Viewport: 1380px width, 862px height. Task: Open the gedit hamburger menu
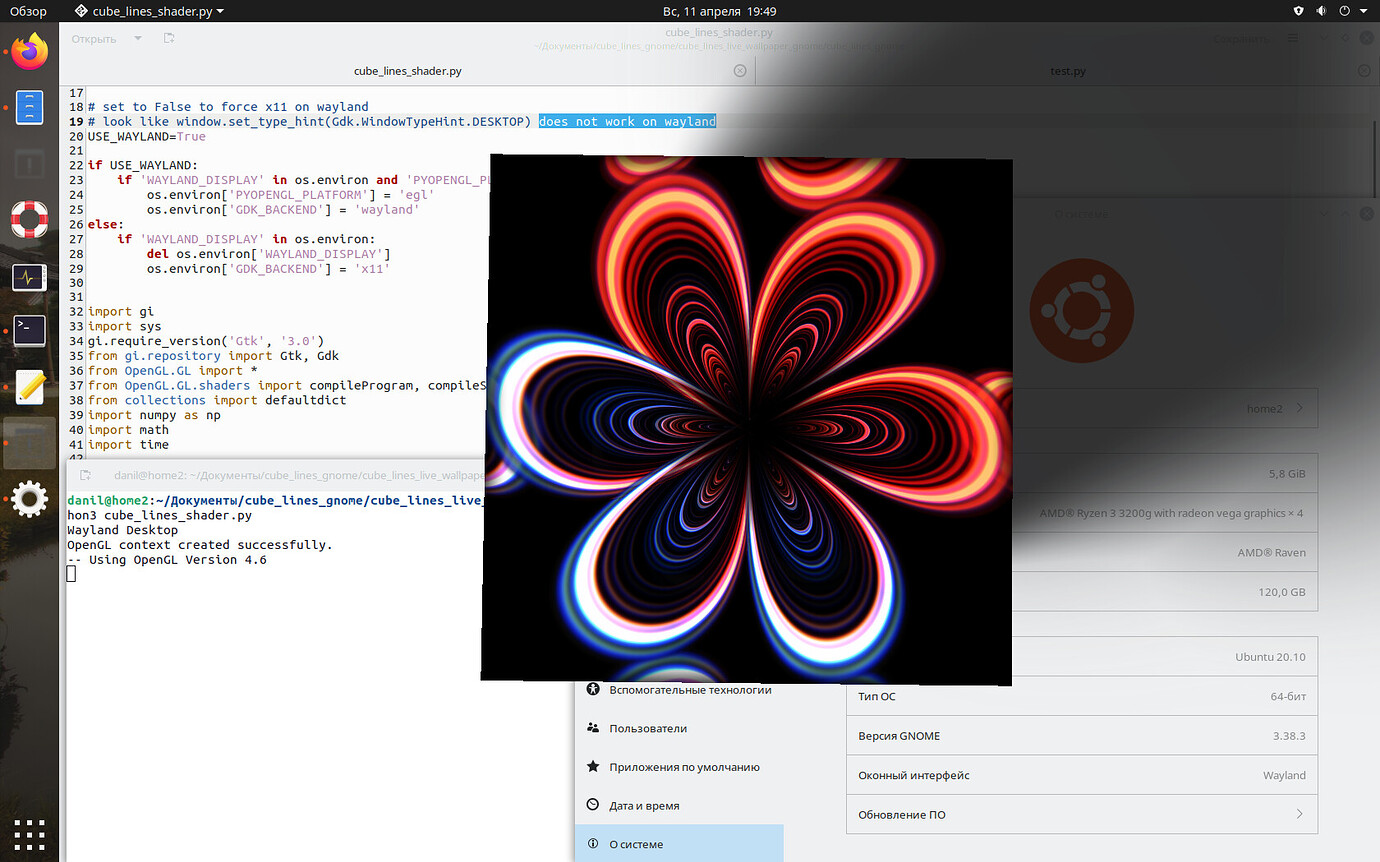coord(1293,37)
